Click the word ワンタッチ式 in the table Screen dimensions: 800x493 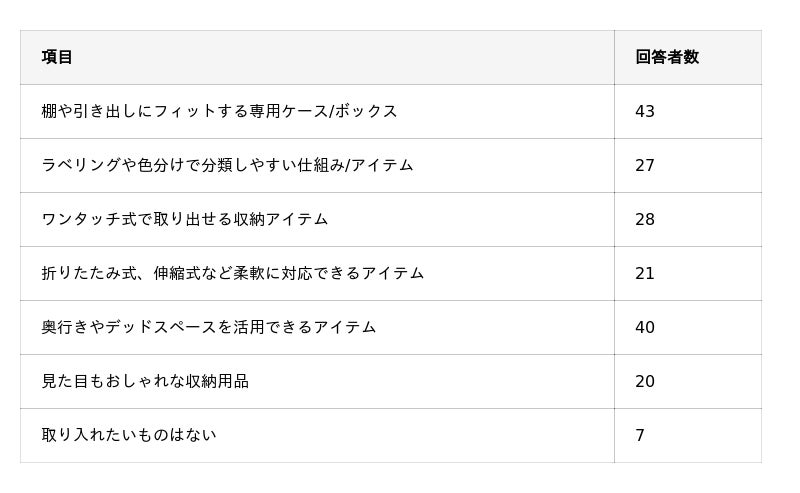[89, 219]
